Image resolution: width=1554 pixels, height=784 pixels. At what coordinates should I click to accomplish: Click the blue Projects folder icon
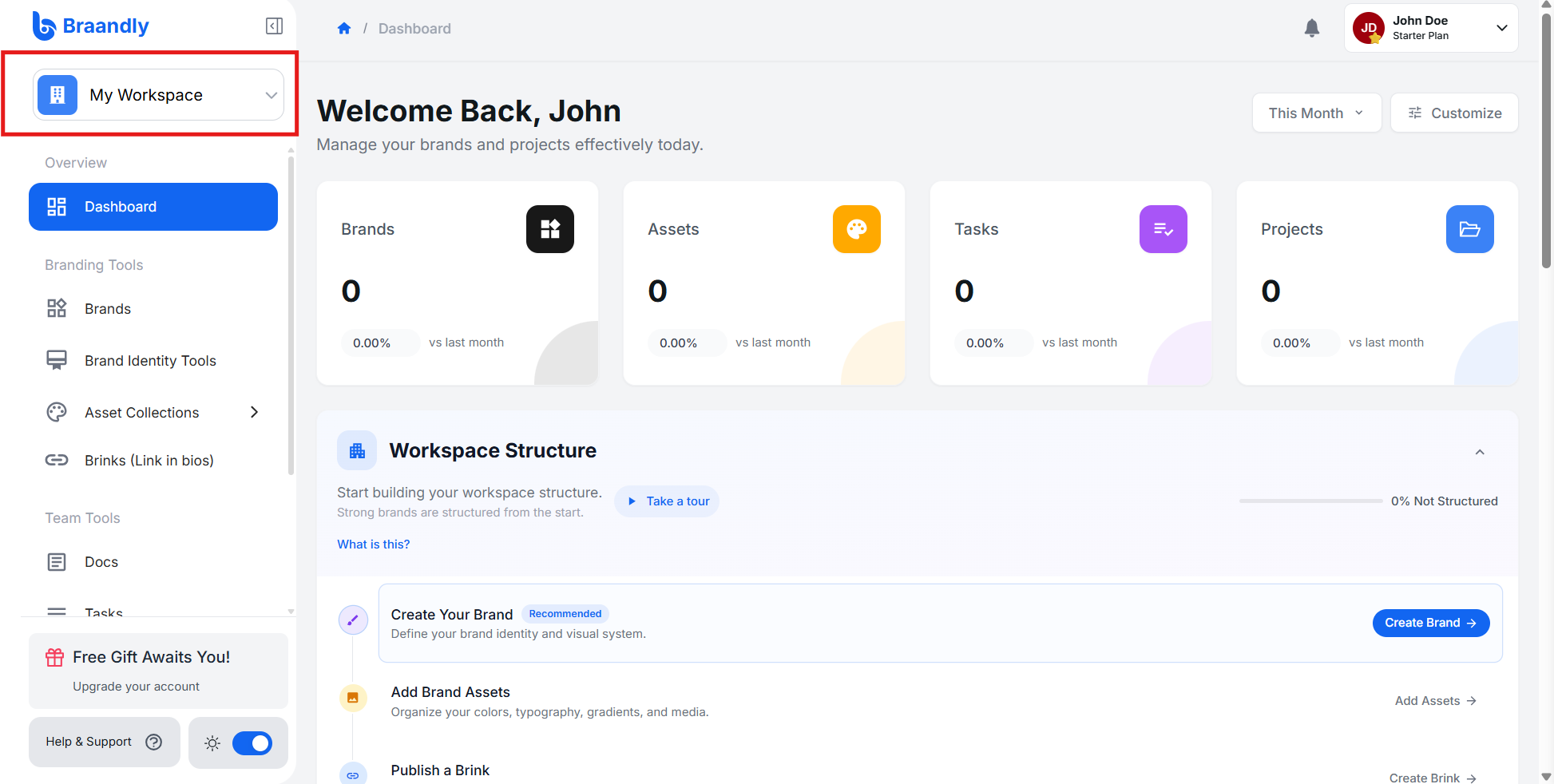[1470, 229]
